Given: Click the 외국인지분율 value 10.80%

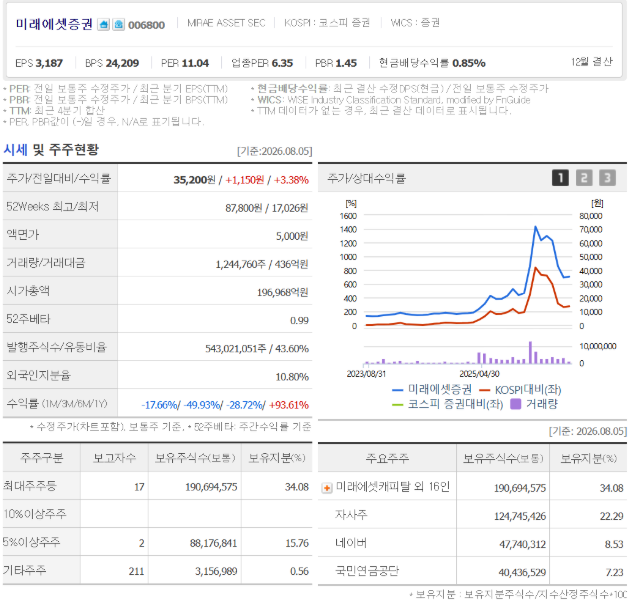Looking at the screenshot, I should [x=292, y=377].
